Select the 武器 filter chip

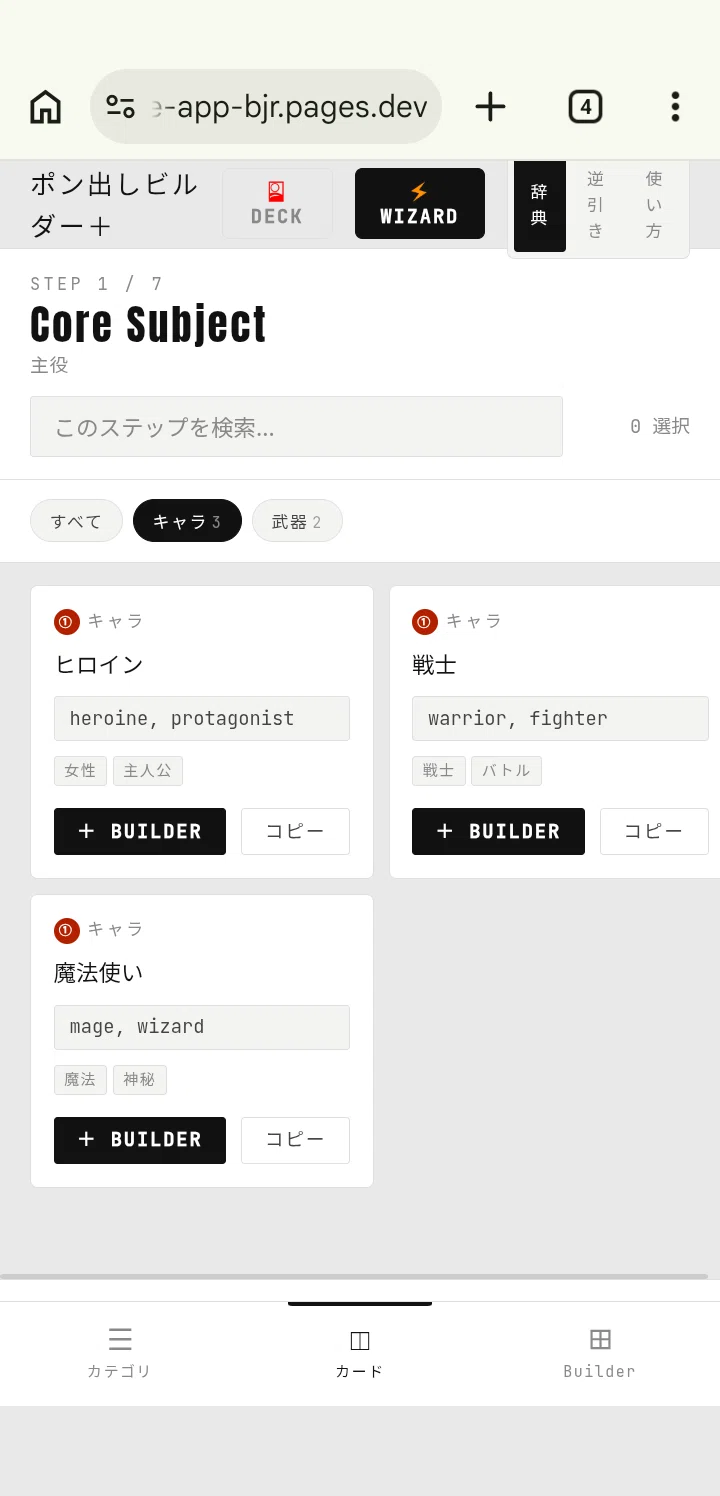[x=297, y=521]
